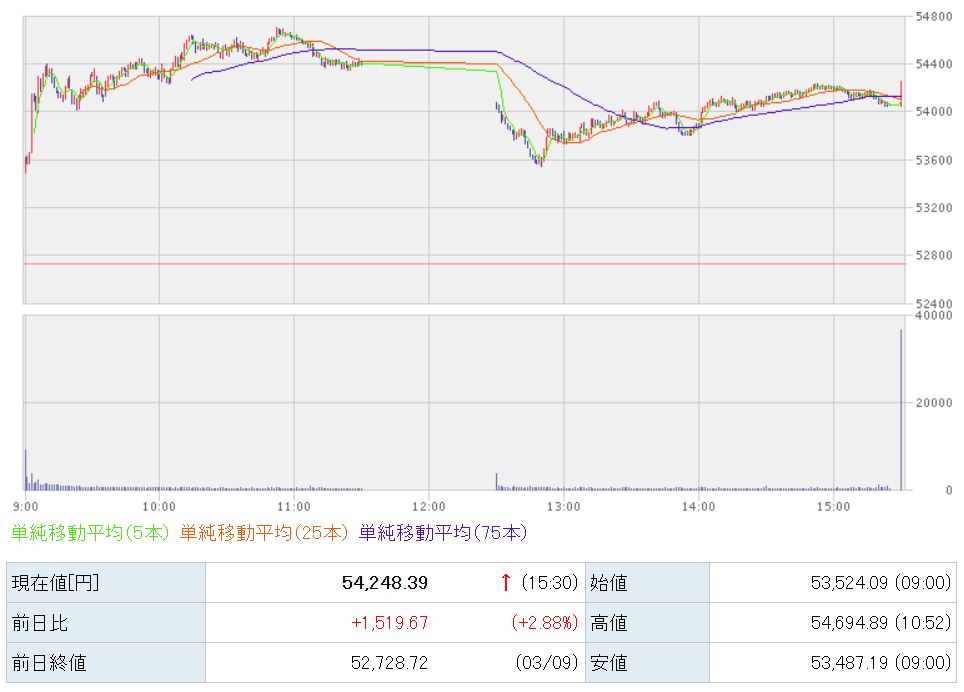Viewport: 964px width, 692px height.
Task: Click the 単純移動平均(5本) legend label
Action: point(90,533)
